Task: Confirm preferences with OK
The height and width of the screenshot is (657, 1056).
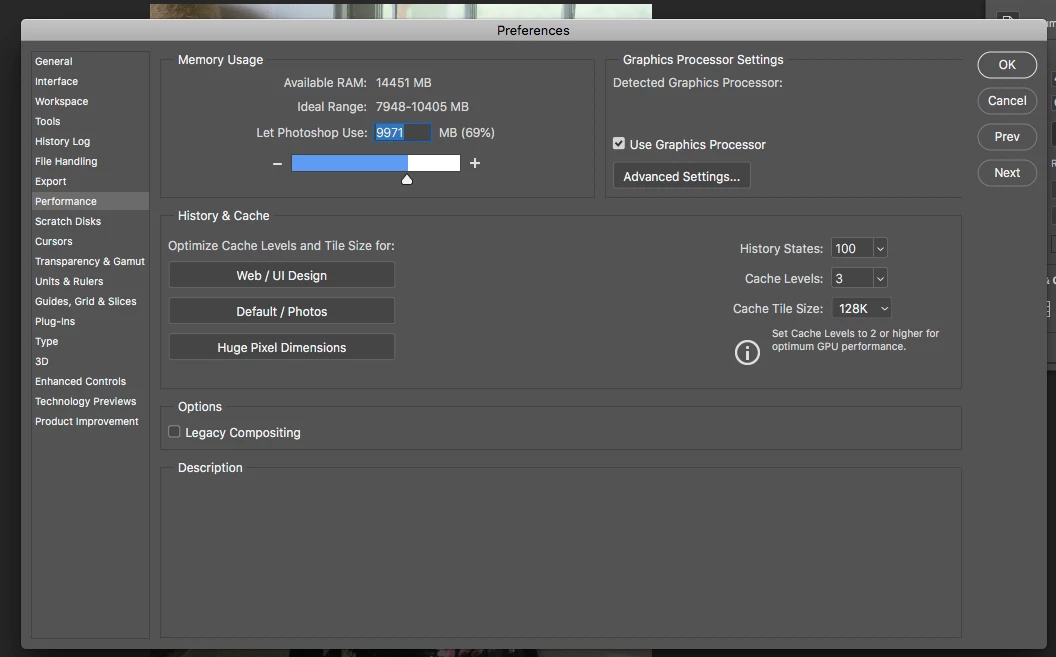Action: tap(1007, 65)
